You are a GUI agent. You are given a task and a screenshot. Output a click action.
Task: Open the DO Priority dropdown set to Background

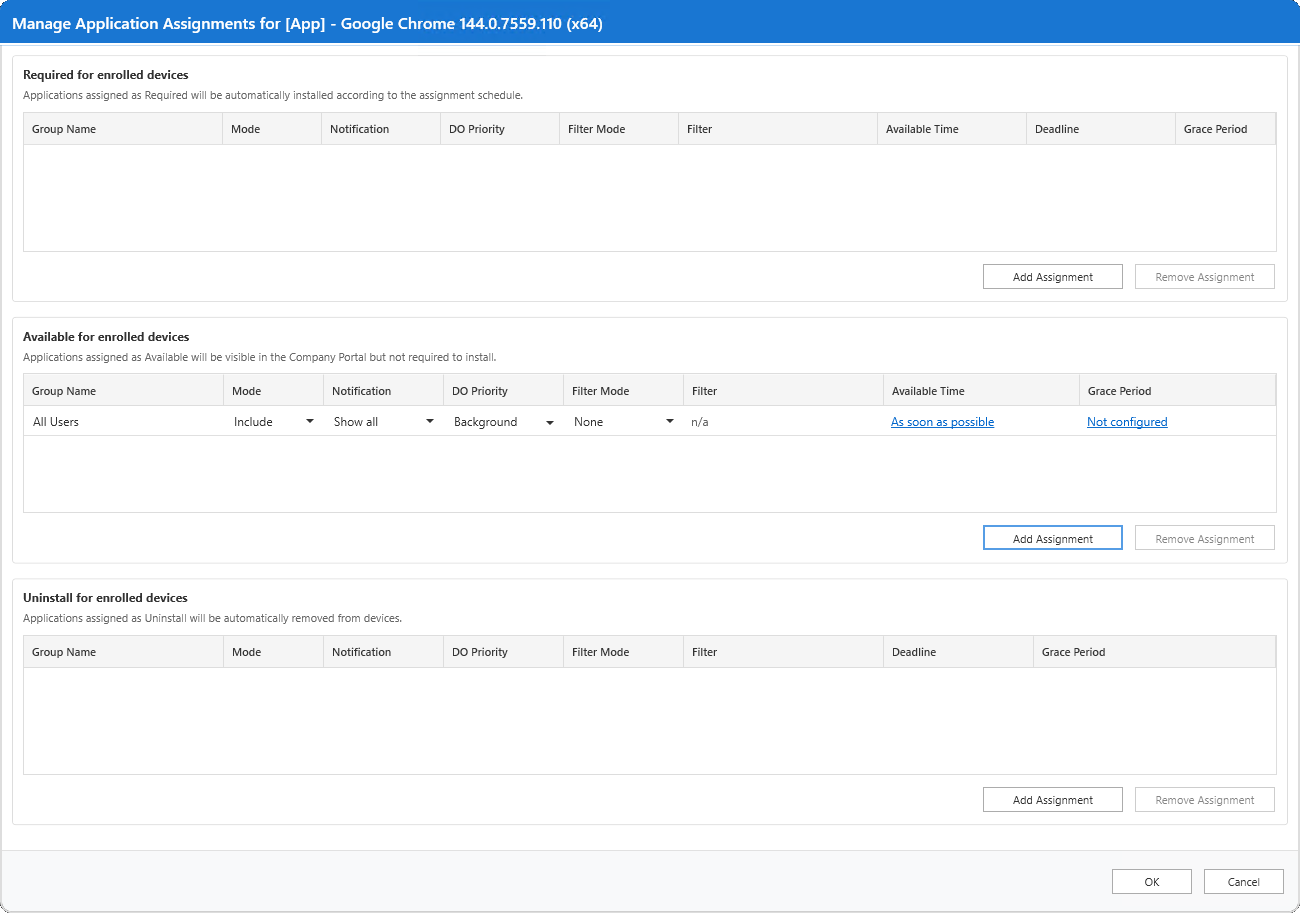pos(549,421)
